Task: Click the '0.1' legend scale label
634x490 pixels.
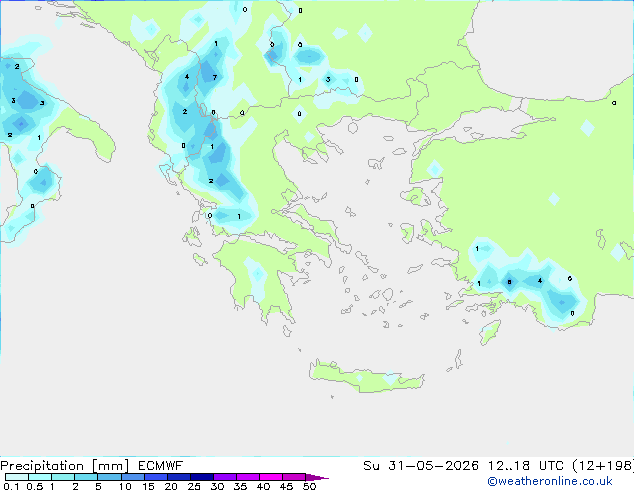Action: point(11,486)
